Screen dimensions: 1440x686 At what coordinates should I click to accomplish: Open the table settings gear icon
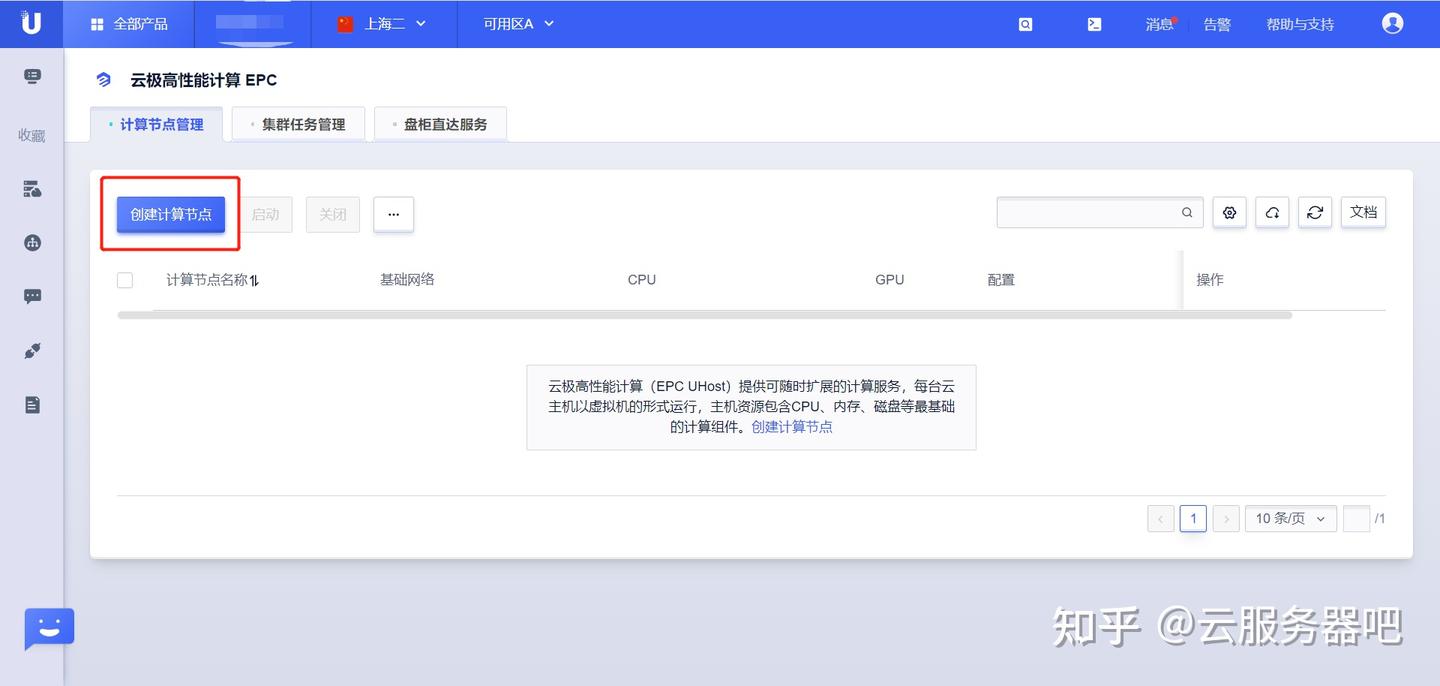point(1229,212)
